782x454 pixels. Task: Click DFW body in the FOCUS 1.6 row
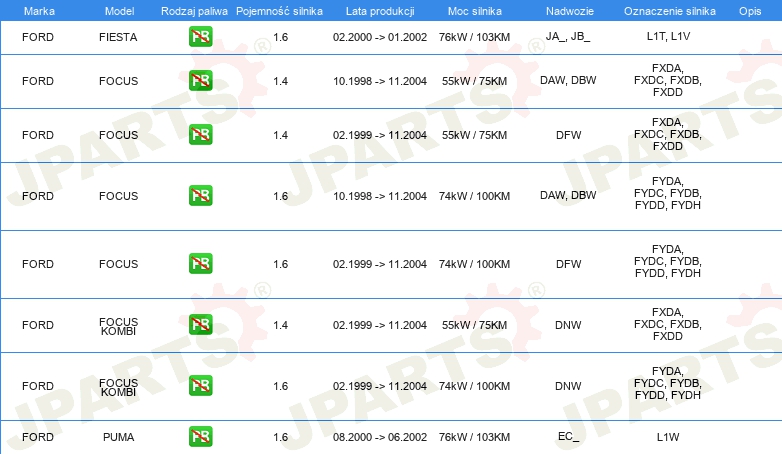point(569,264)
